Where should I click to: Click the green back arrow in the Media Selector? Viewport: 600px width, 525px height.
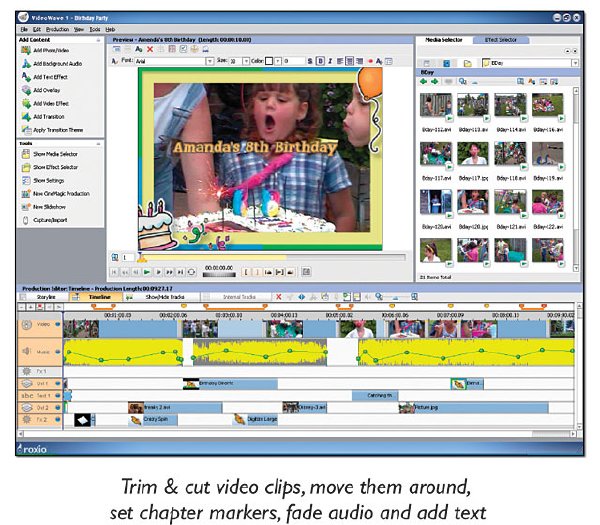423,82
